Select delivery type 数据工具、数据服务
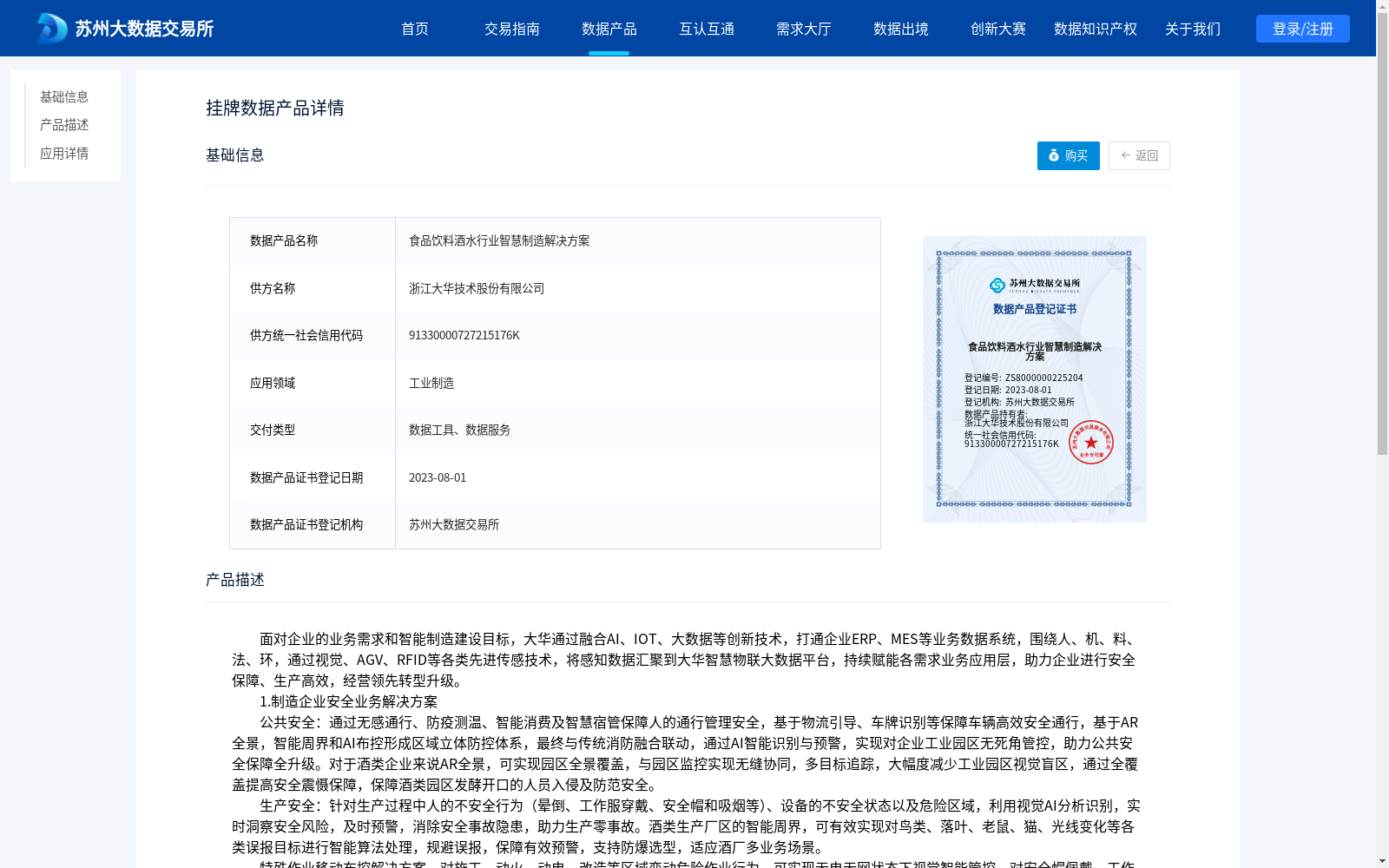This screenshot has width=1389, height=868. click(x=459, y=430)
